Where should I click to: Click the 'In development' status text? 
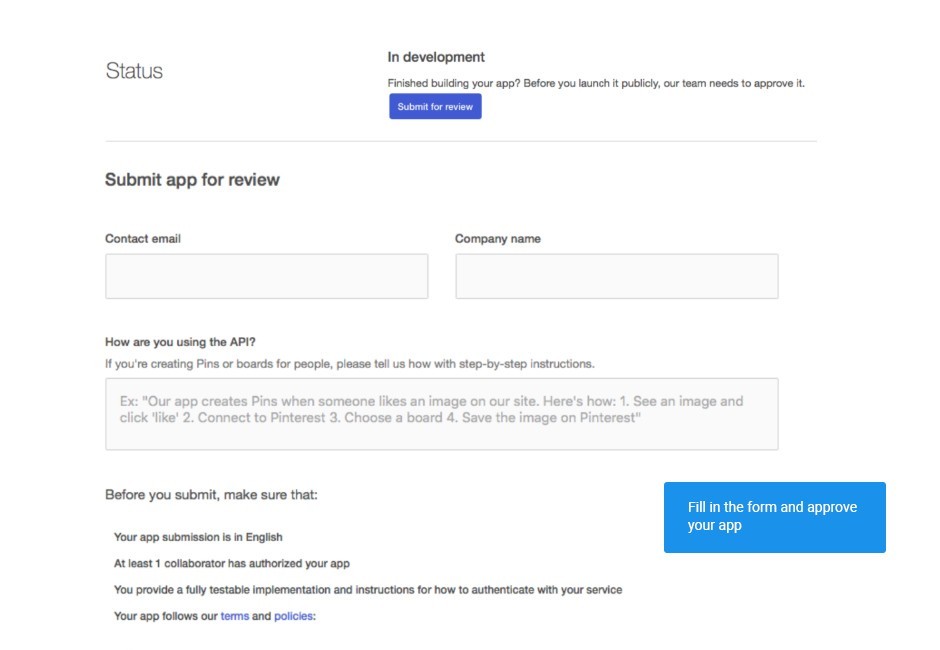[x=436, y=57]
